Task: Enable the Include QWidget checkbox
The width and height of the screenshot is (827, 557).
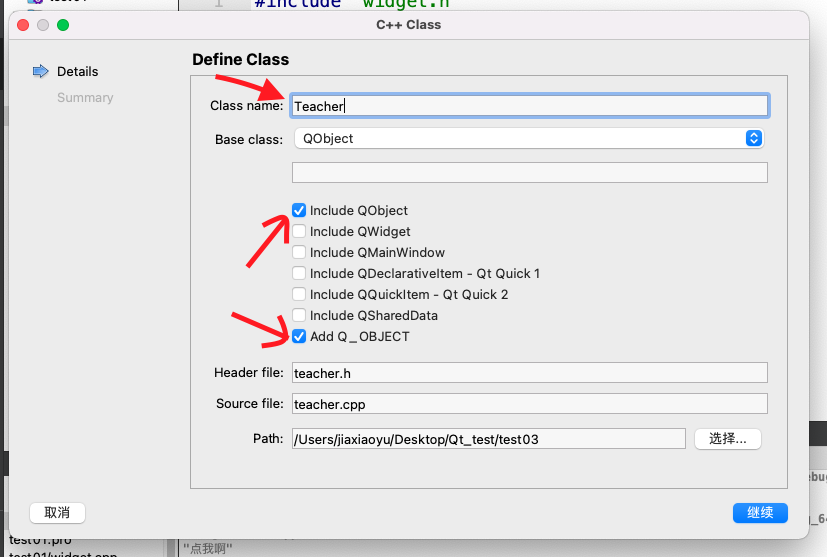Action: coord(299,232)
